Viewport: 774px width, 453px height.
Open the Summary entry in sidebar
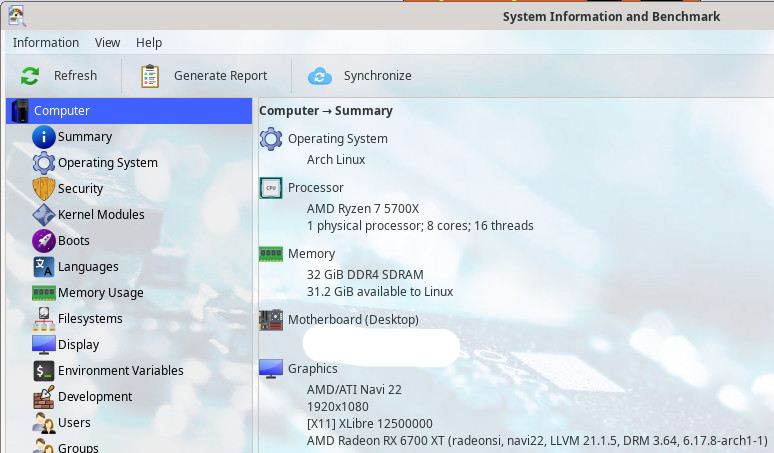pyautogui.click(x=85, y=137)
